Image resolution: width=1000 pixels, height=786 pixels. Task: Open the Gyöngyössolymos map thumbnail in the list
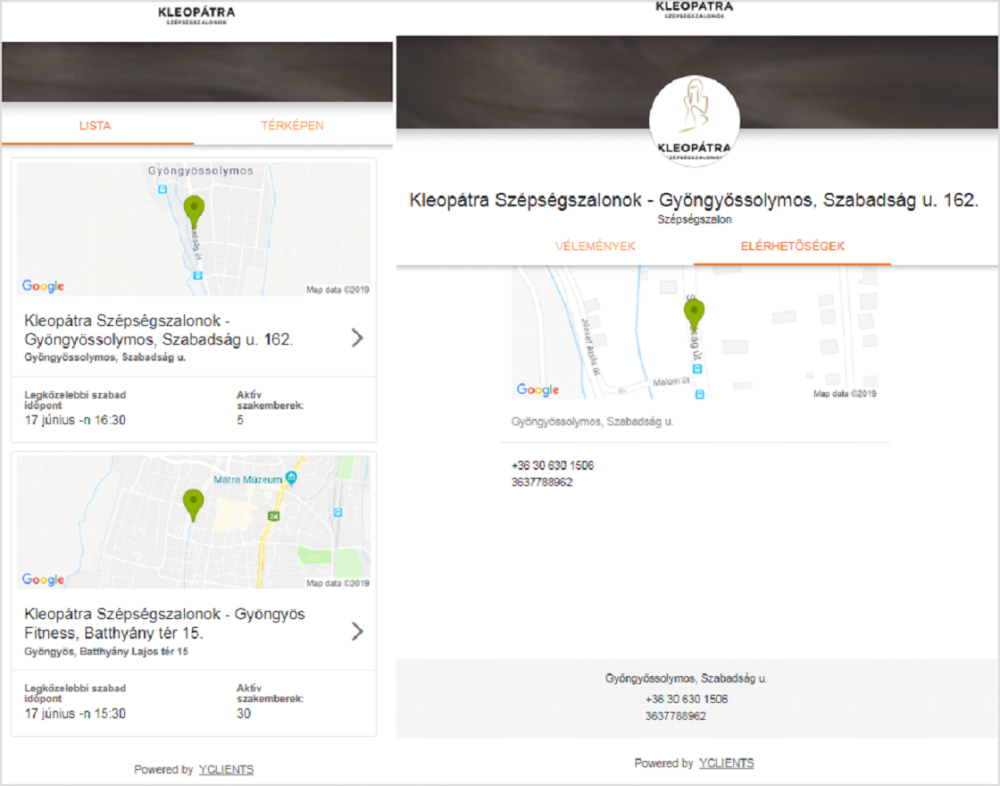pyautogui.click(x=194, y=228)
